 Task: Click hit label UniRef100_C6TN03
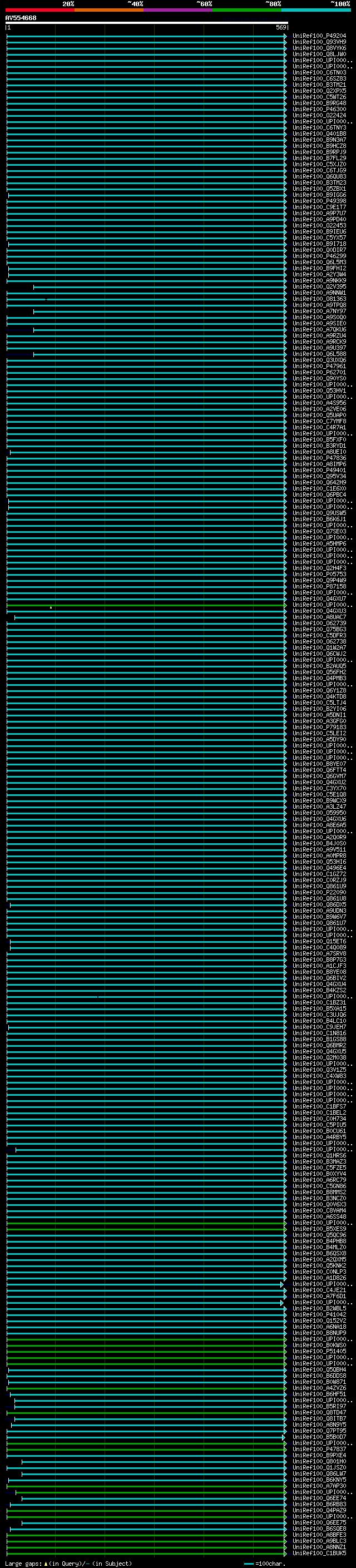click(319, 72)
